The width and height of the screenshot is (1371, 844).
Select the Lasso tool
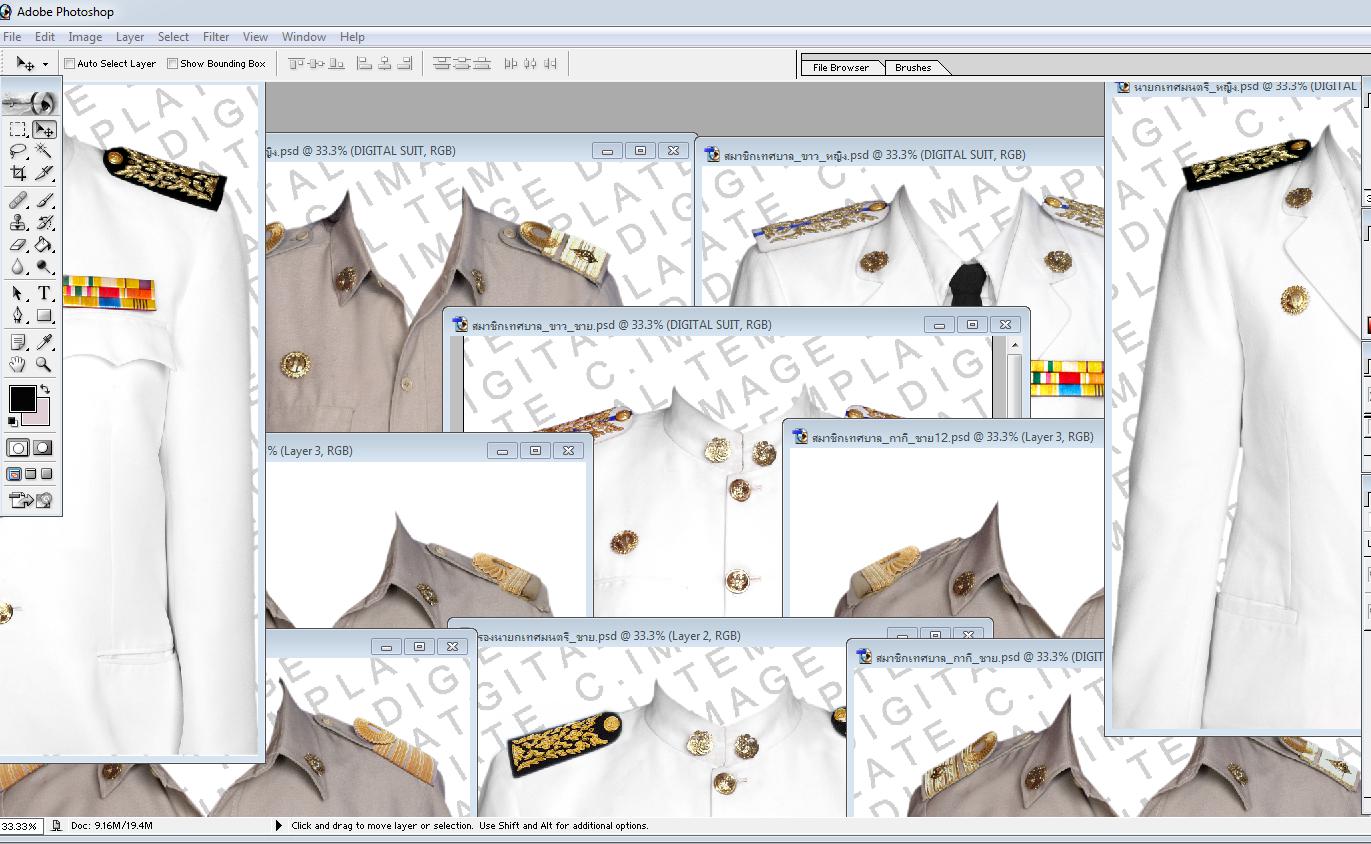(x=18, y=151)
